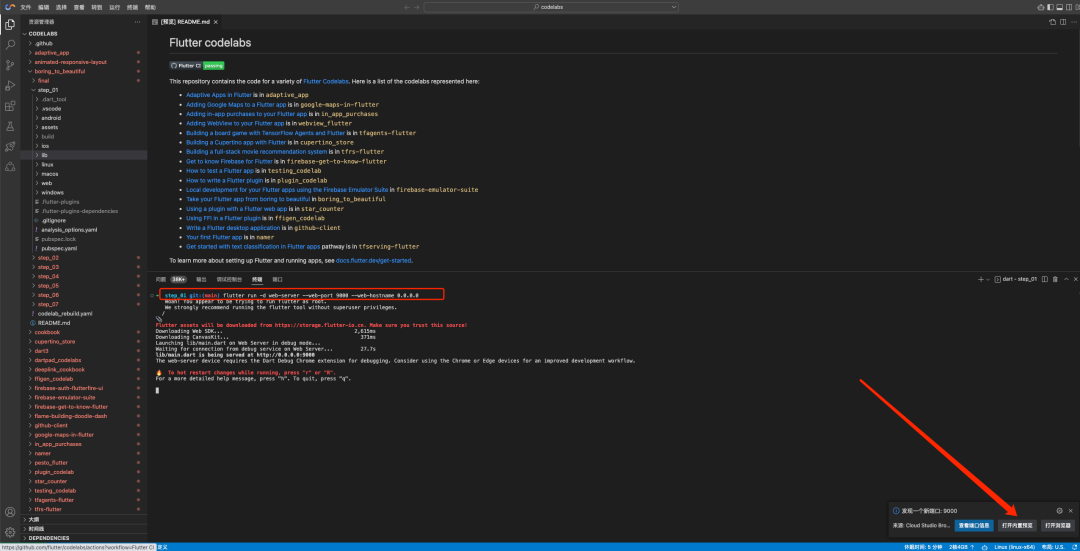Open the Manage gear in activity bar
Screen dimensions: 1080x551
[10, 532]
